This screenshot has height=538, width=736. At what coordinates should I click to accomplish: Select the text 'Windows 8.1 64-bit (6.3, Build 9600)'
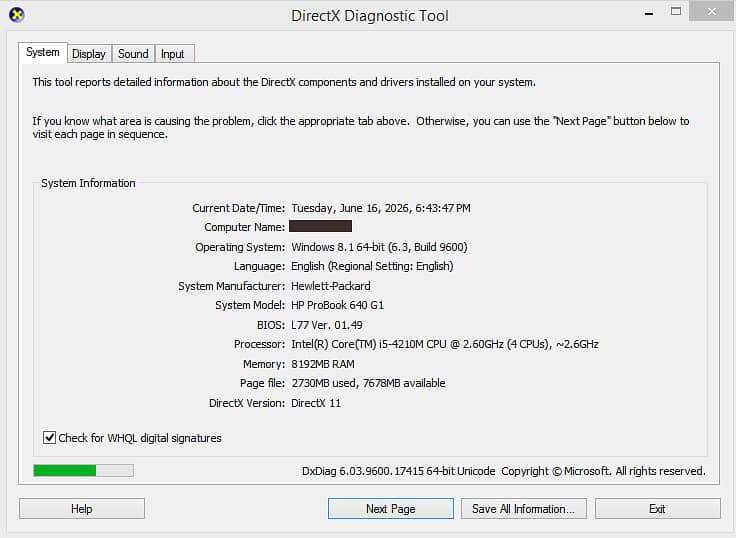coord(379,247)
